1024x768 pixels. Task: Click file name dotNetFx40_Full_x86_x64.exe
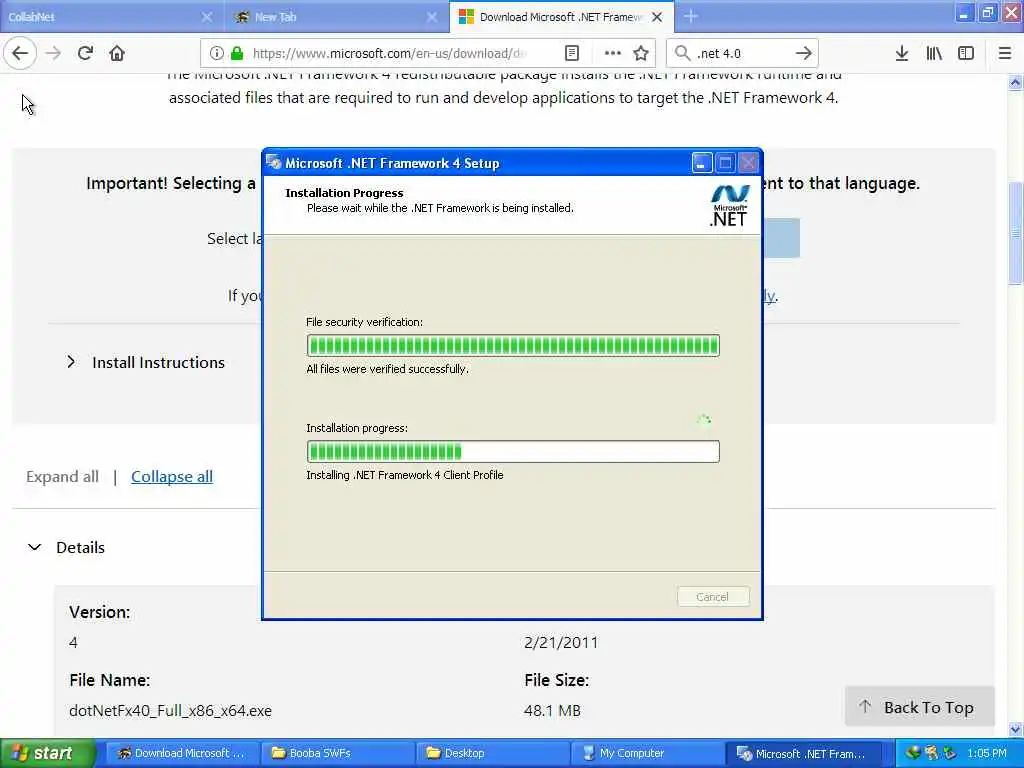pyautogui.click(x=170, y=711)
